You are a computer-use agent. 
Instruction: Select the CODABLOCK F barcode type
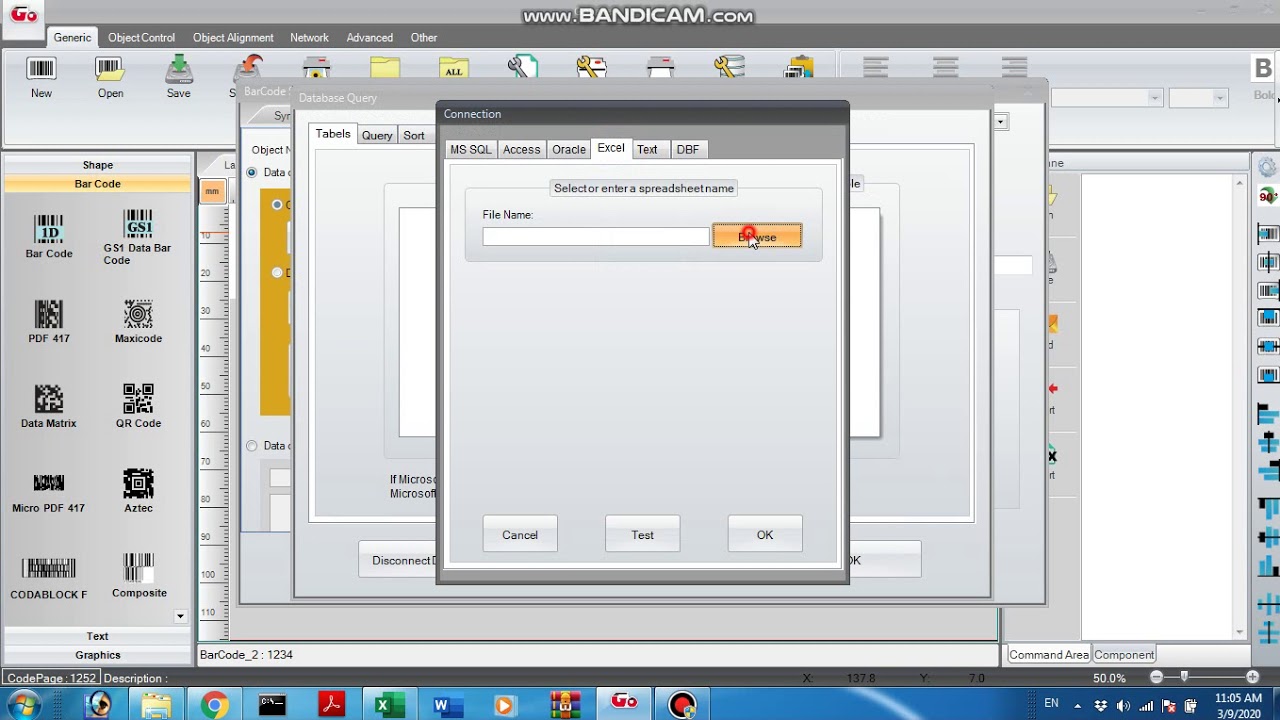[49, 577]
